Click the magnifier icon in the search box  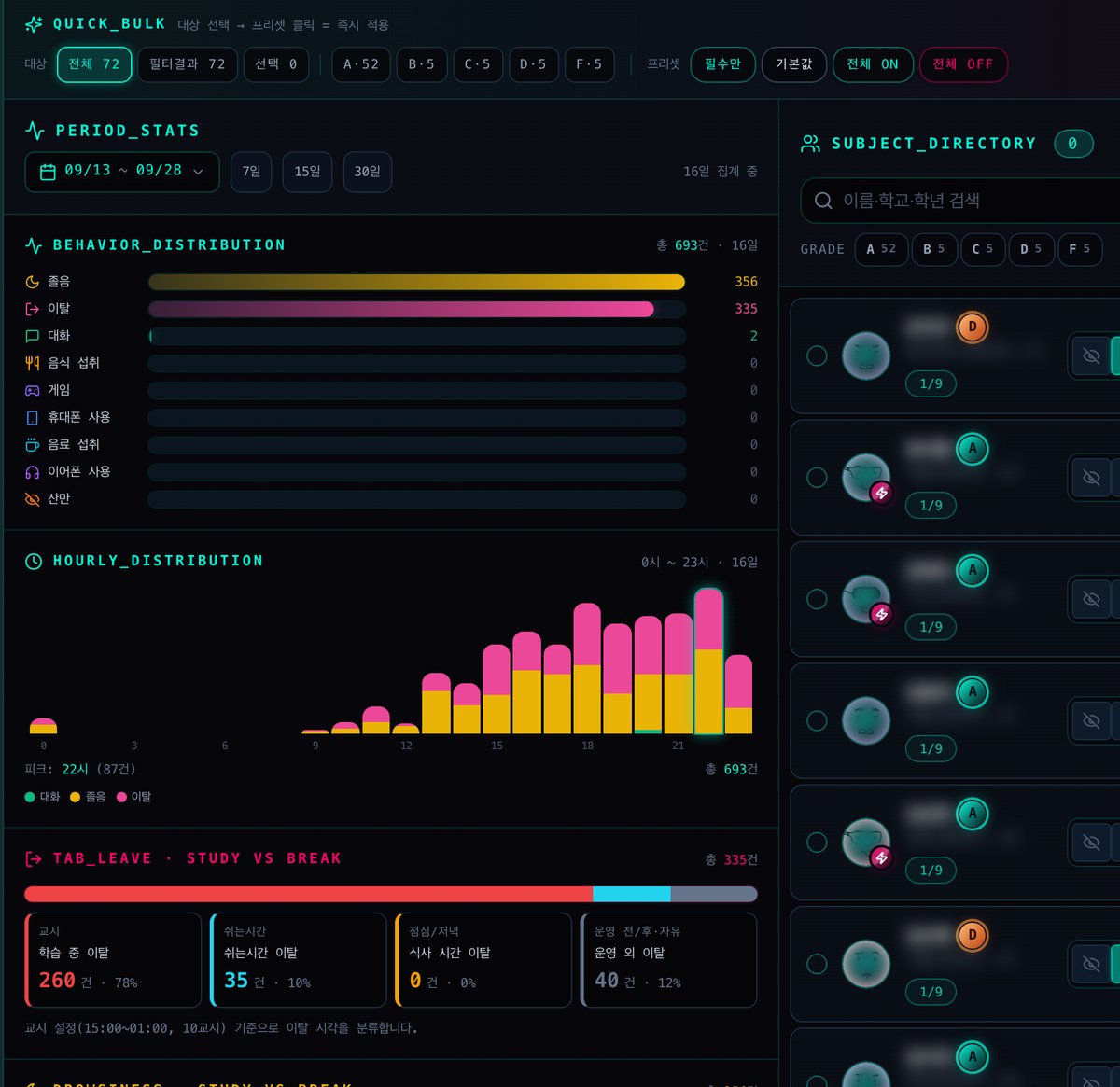tap(823, 201)
